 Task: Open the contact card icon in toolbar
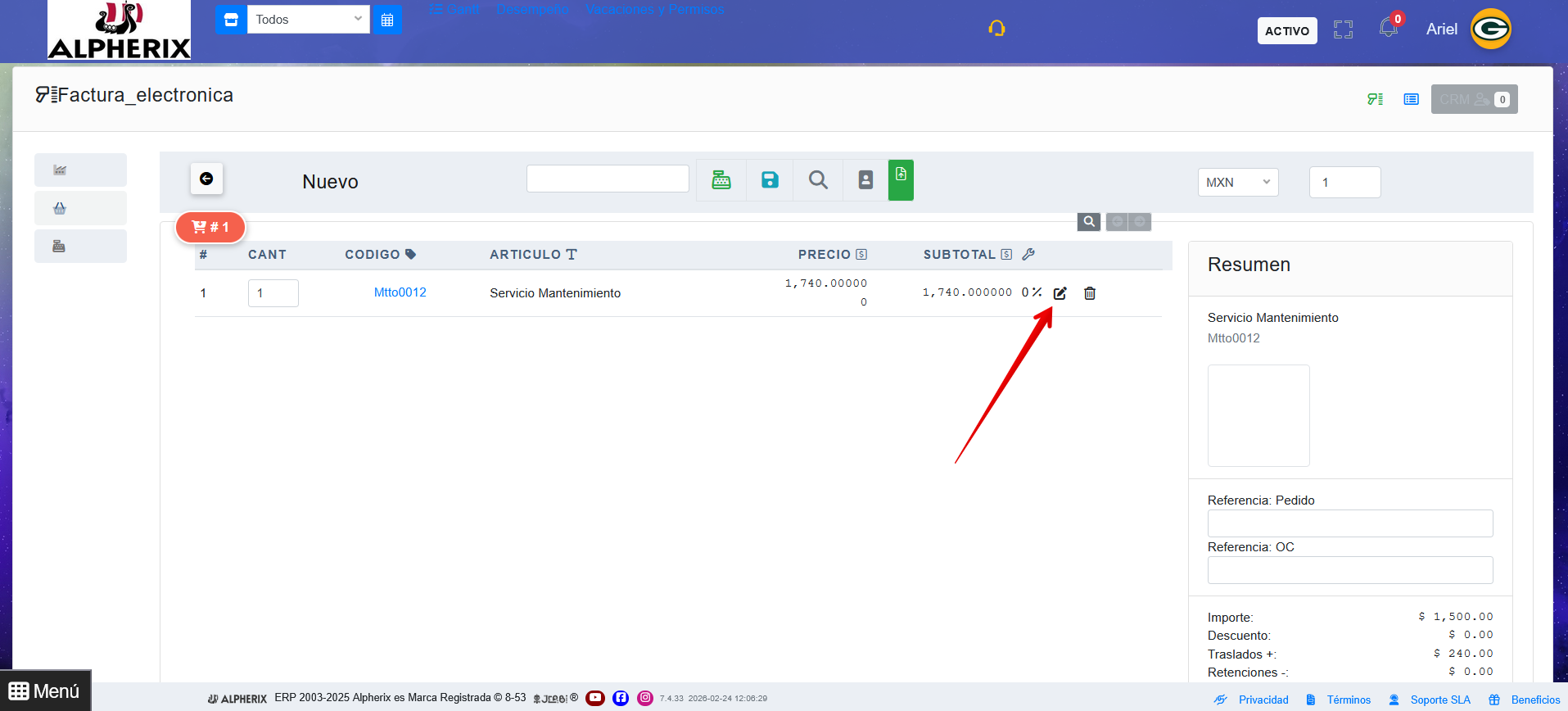(865, 180)
